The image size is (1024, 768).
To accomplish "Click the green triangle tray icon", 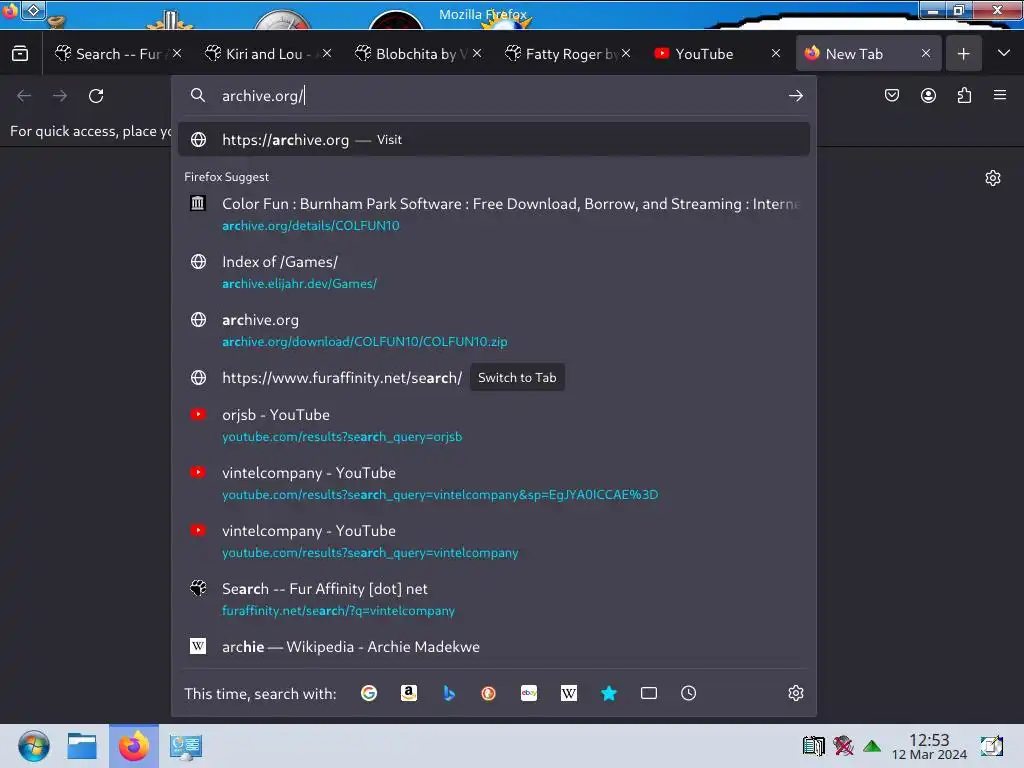I will (872, 746).
